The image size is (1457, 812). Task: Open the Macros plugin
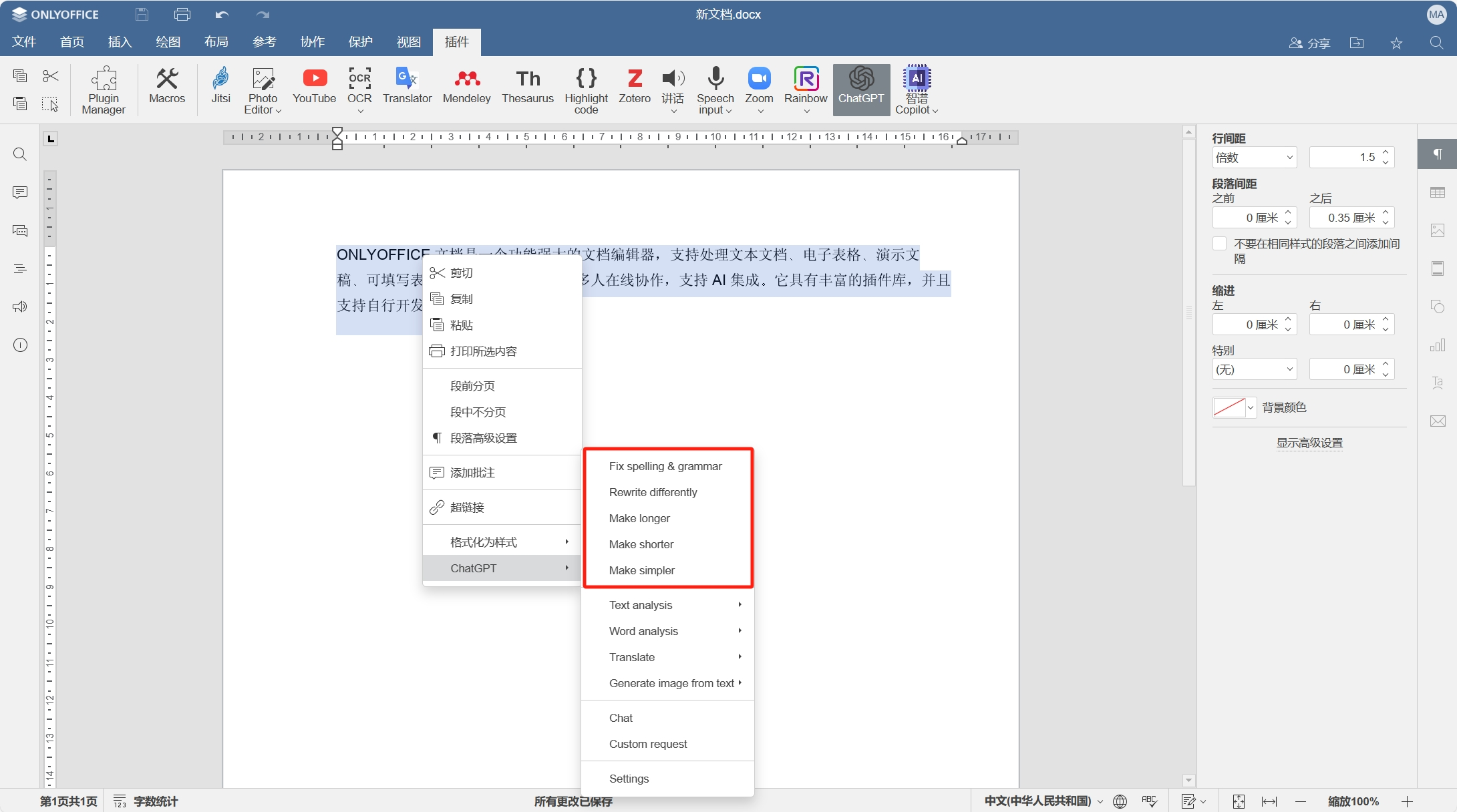(167, 85)
